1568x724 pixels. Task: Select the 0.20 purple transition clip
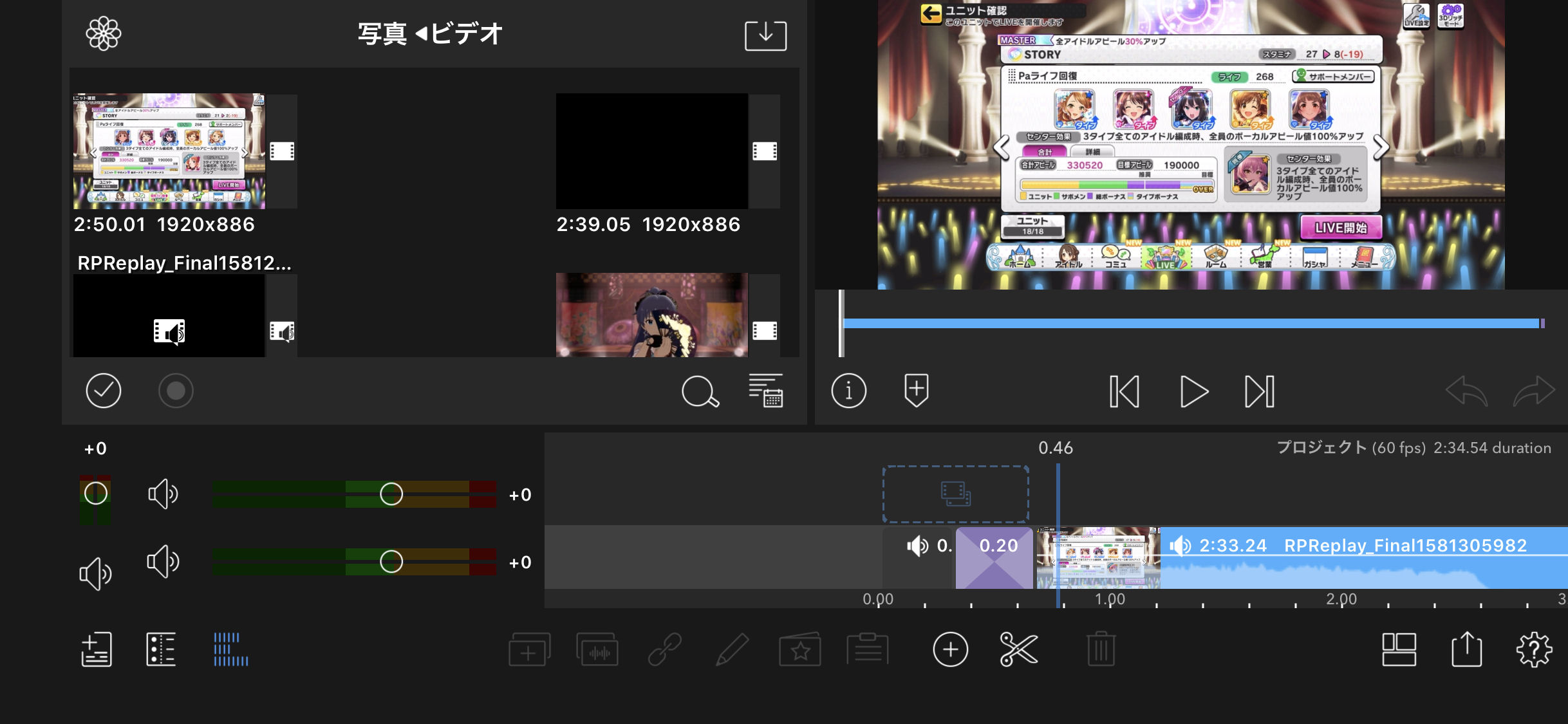point(994,557)
